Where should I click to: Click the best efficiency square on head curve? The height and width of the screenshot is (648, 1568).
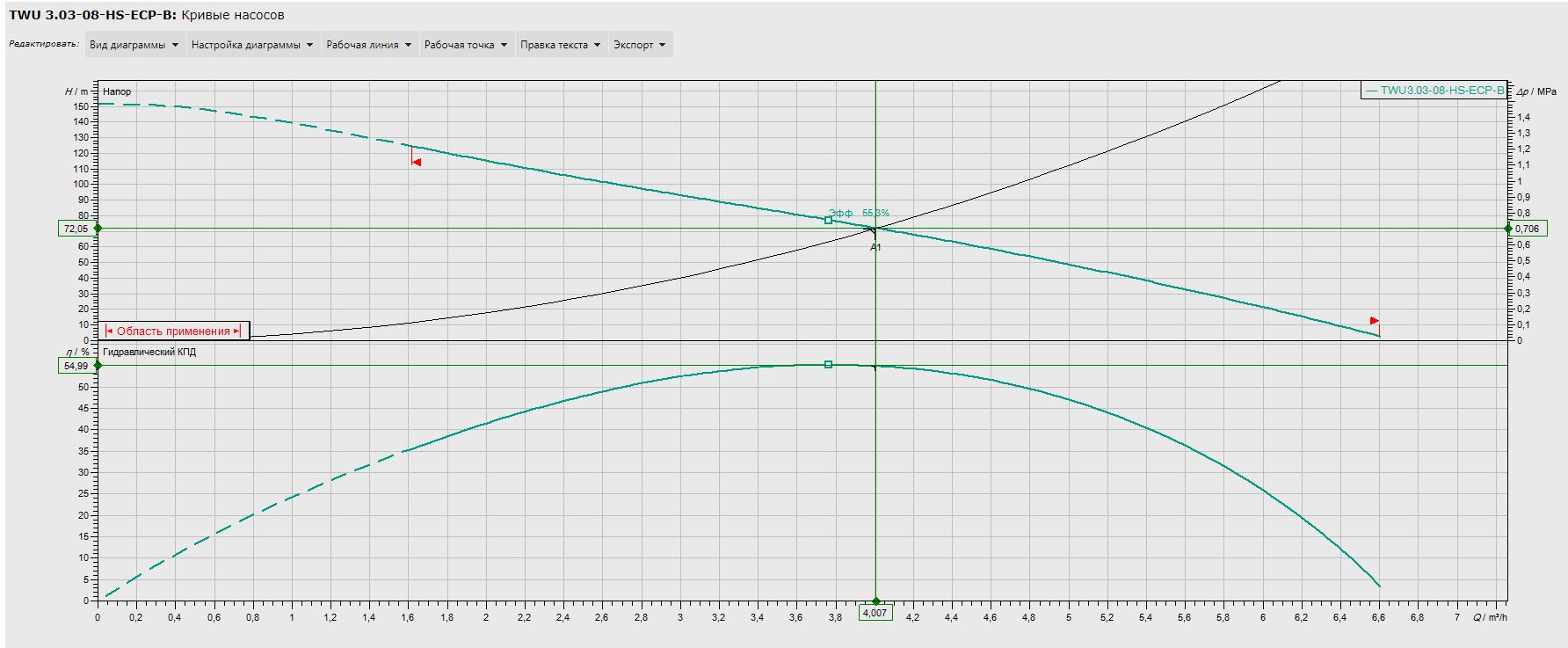pos(828,220)
